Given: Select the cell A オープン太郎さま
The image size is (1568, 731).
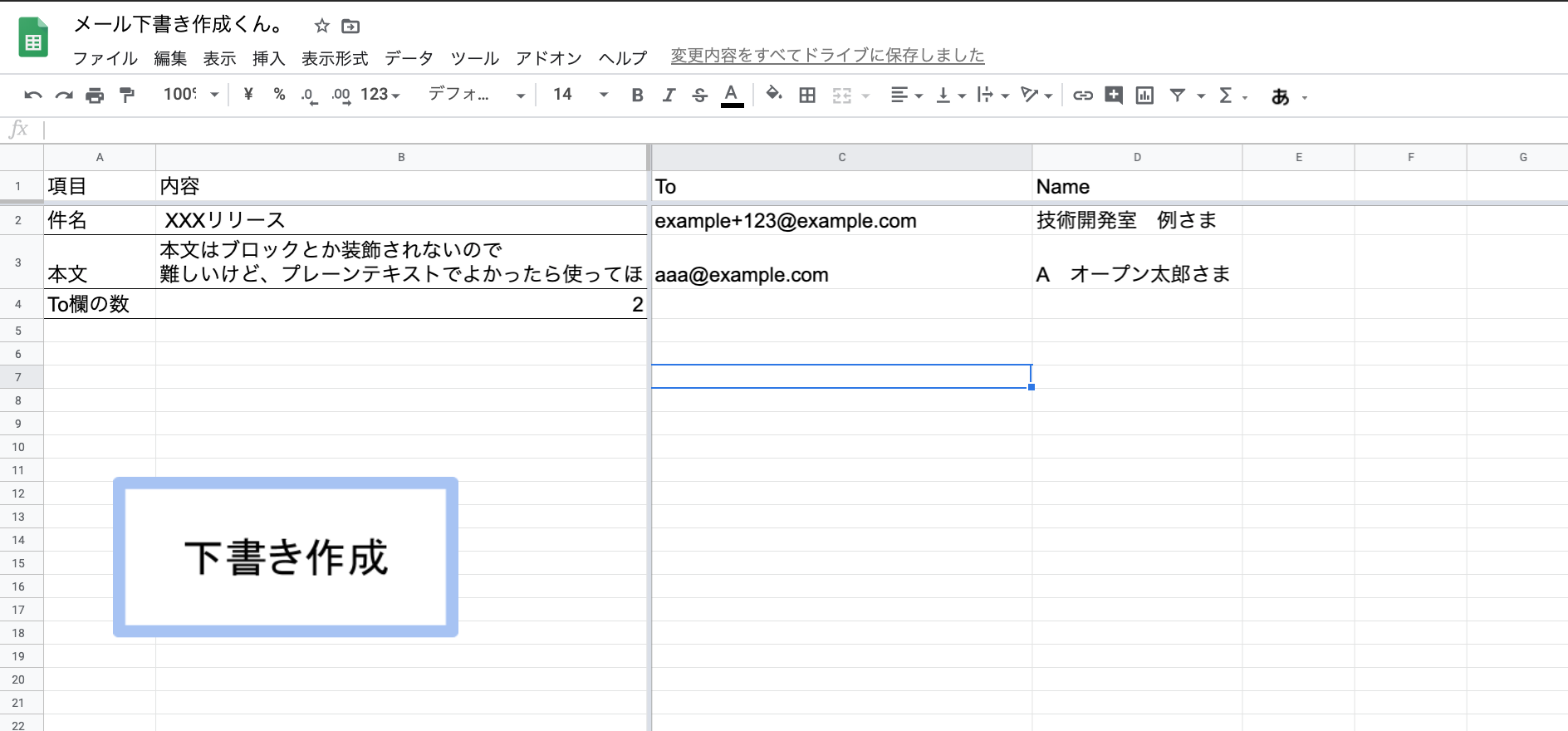Looking at the screenshot, I should point(1137,262).
